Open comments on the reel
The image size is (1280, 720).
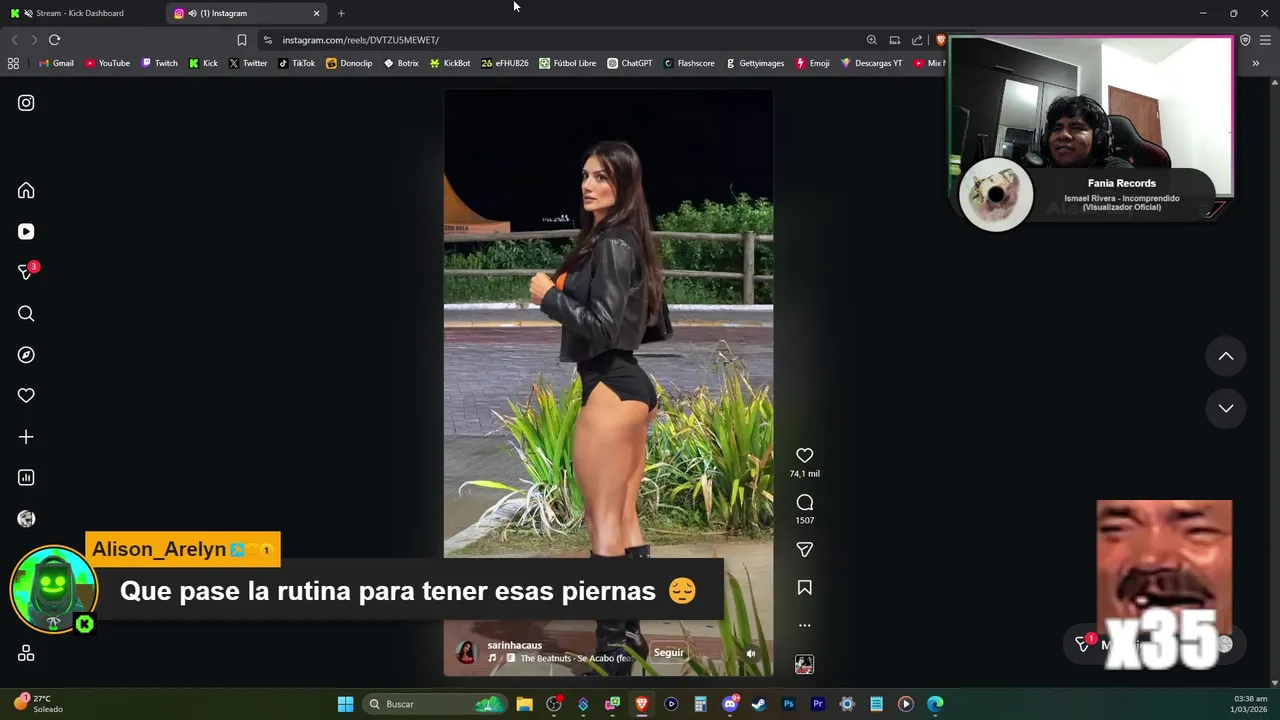pos(804,503)
